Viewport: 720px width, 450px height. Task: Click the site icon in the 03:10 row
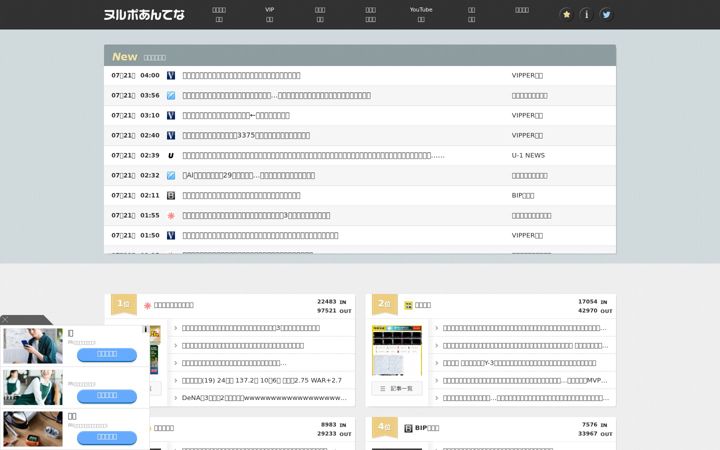click(171, 115)
